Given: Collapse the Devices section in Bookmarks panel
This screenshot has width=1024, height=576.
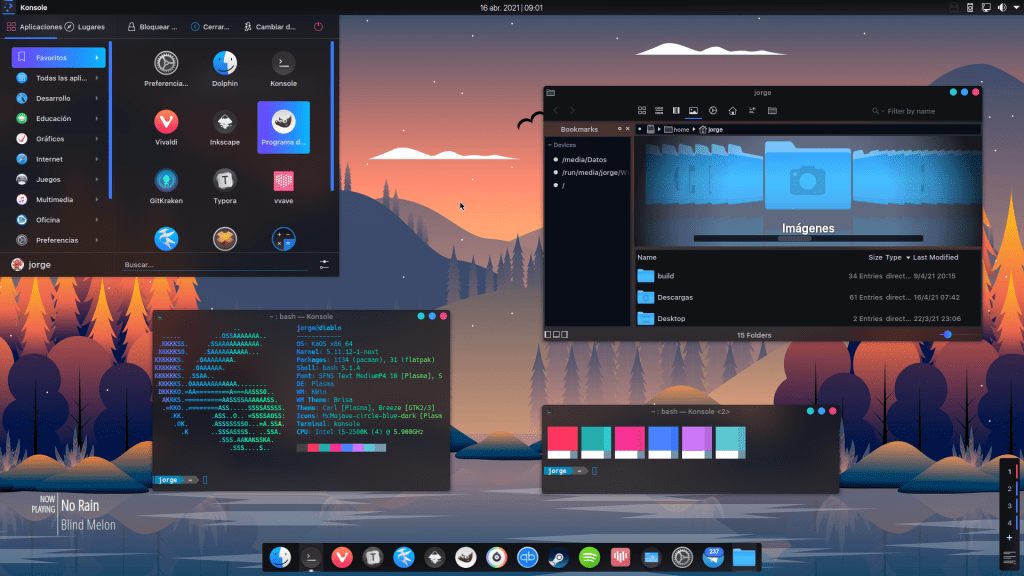Looking at the screenshot, I should tap(551, 145).
